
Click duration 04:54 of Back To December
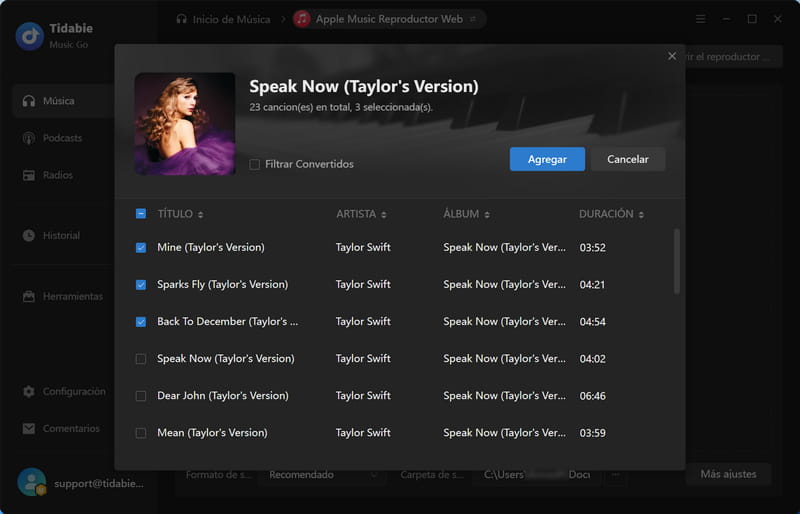[x=592, y=322]
